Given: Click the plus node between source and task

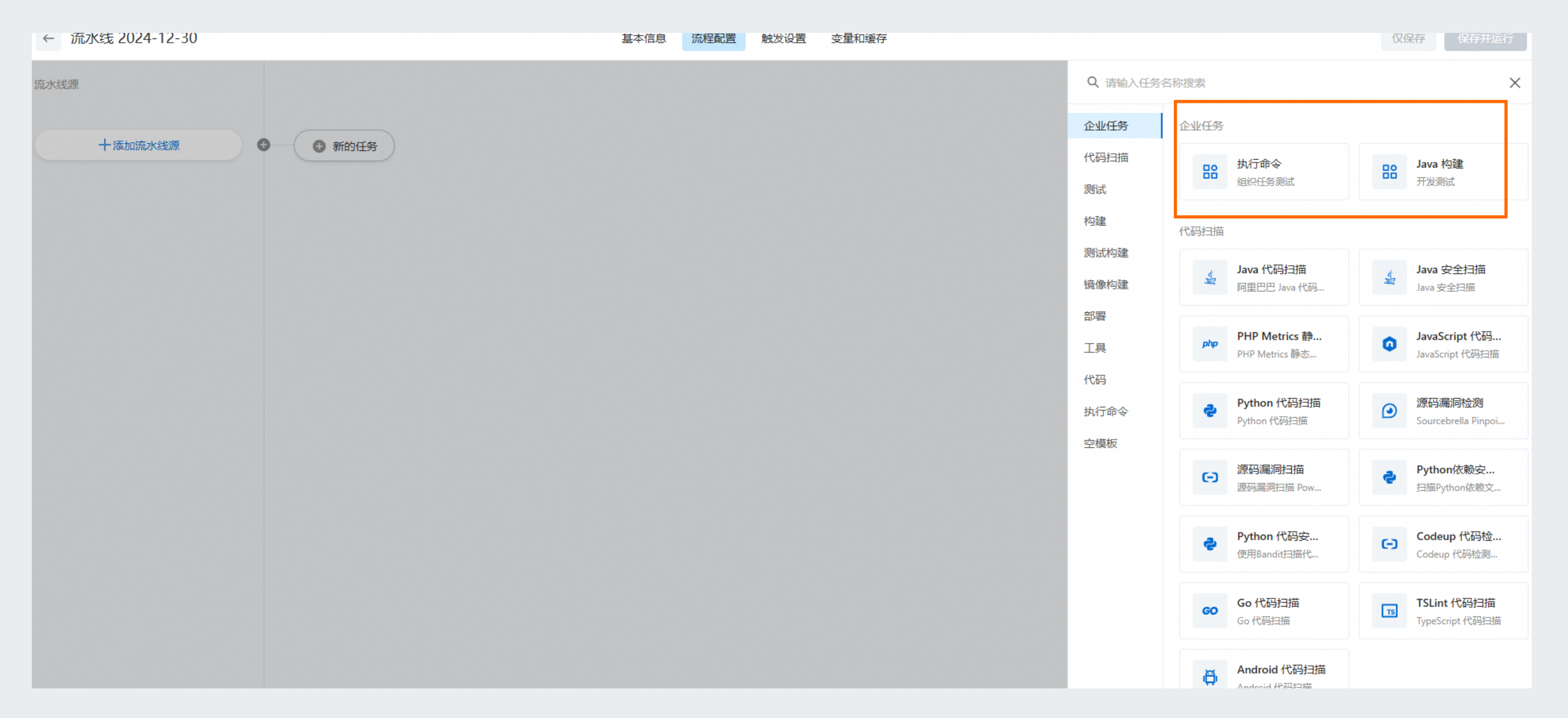Looking at the screenshot, I should coord(264,145).
